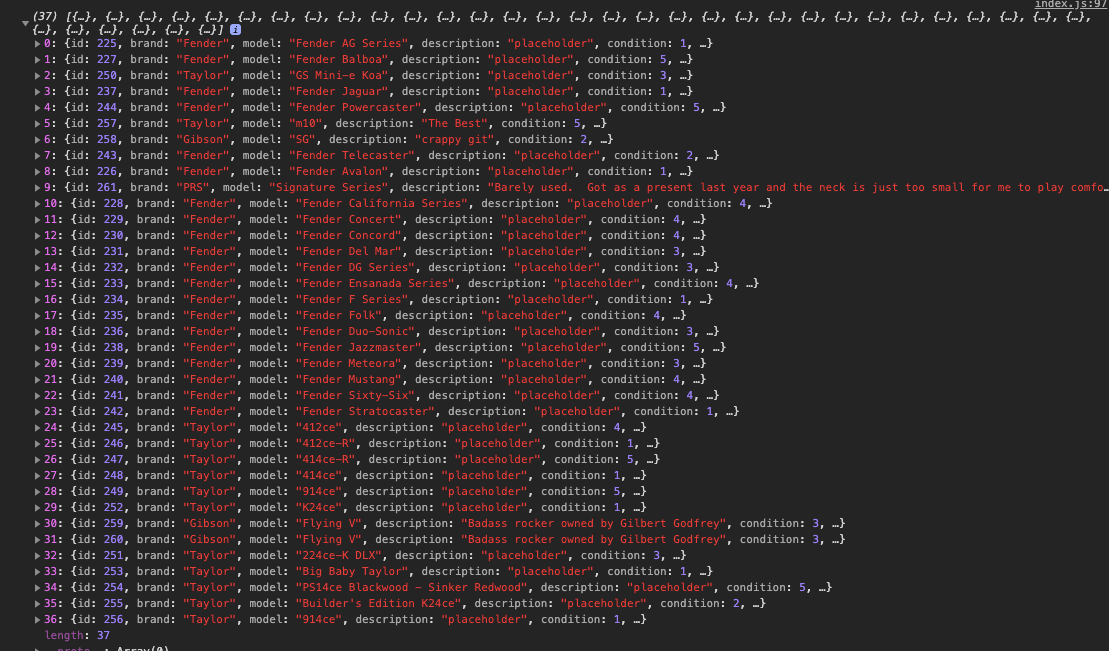Click the "Barely used. Got as a present" description
Screen dimensions: 1109x651
[797, 188]
